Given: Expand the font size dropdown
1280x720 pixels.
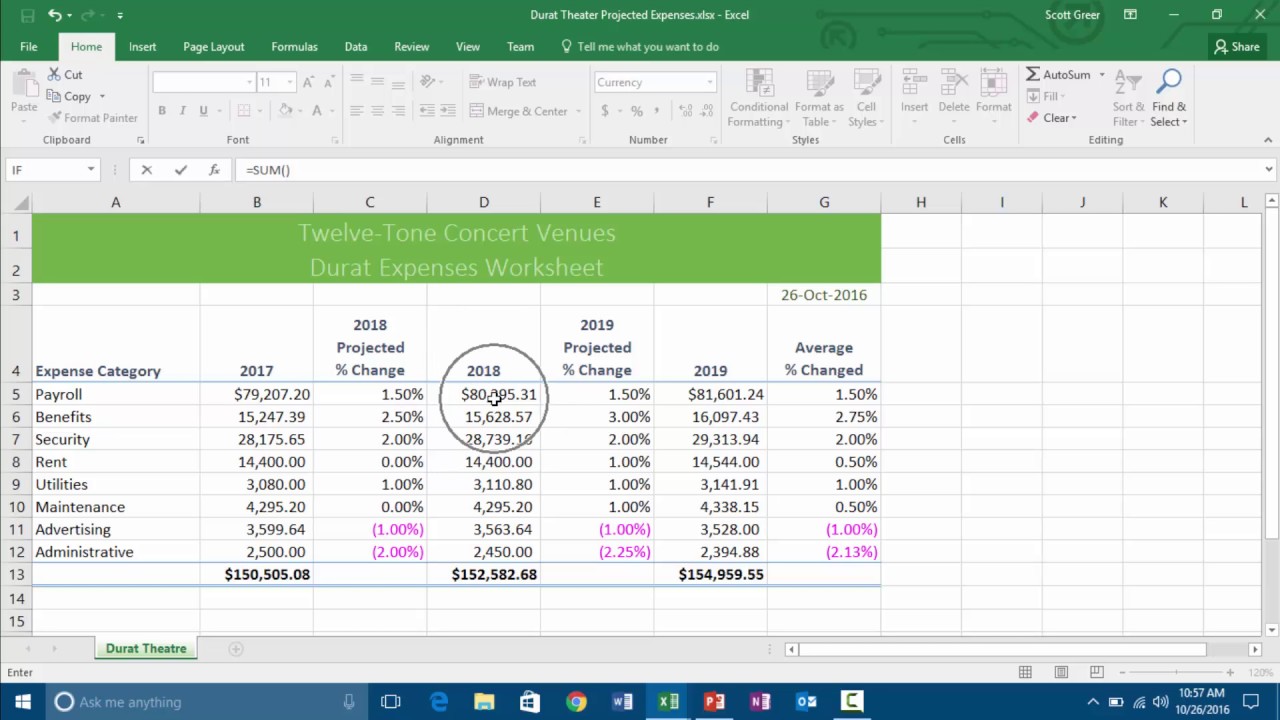Looking at the screenshot, I should tap(290, 82).
